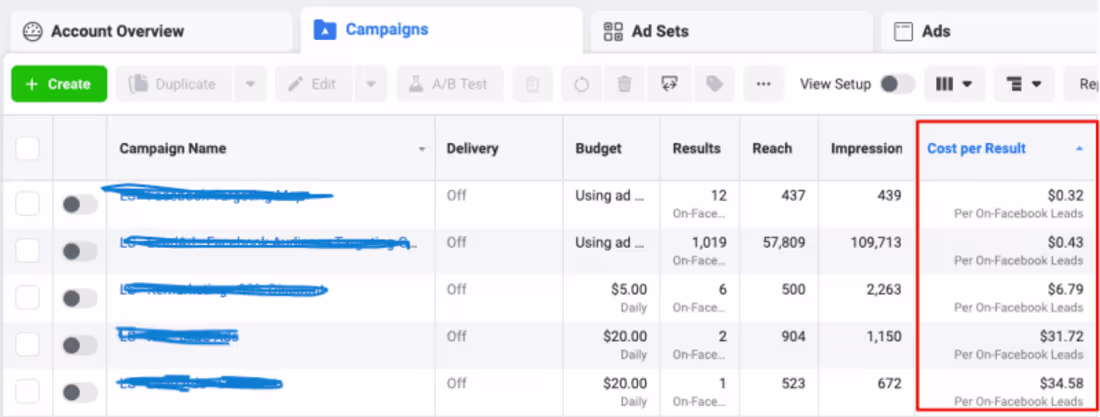Check the row with $31.72 cost

[27, 345]
